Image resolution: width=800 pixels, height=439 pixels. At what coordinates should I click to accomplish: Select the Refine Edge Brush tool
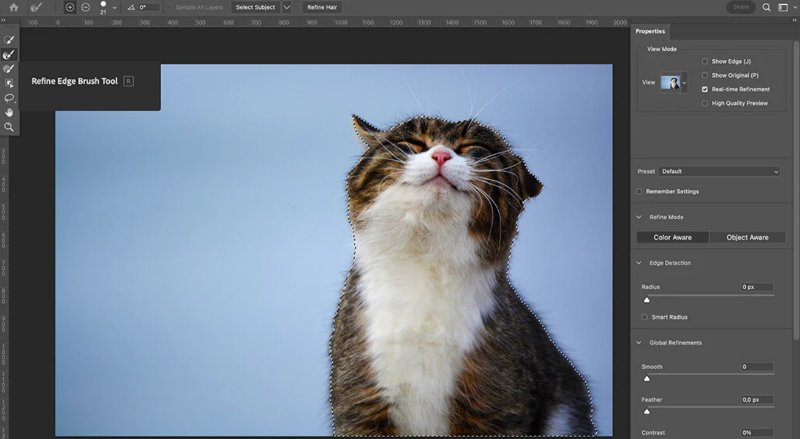tap(9, 55)
